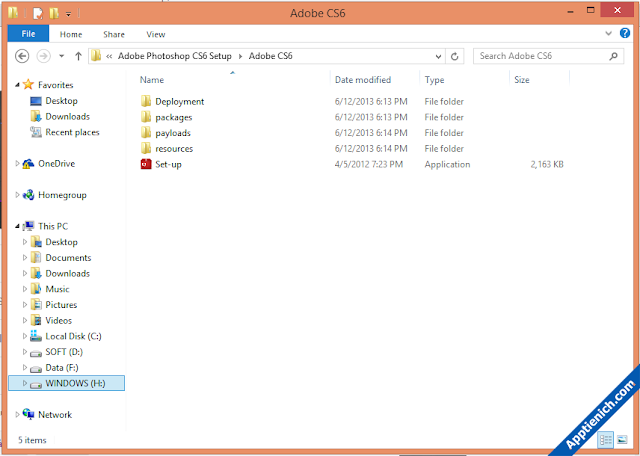Select the This PC computer icon
Screen dimensions: 640x456
click(28, 226)
